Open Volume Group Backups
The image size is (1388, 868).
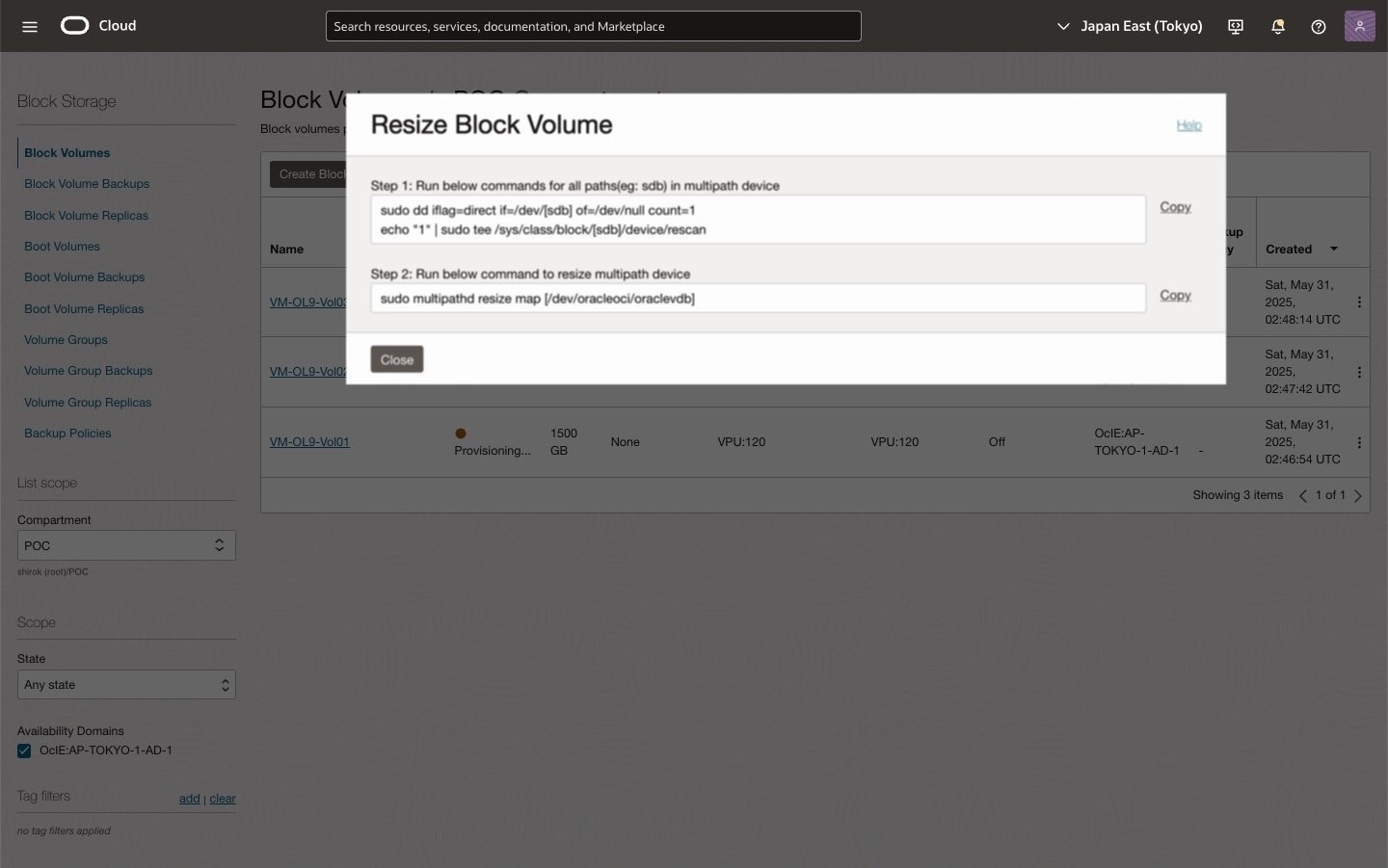(88, 371)
